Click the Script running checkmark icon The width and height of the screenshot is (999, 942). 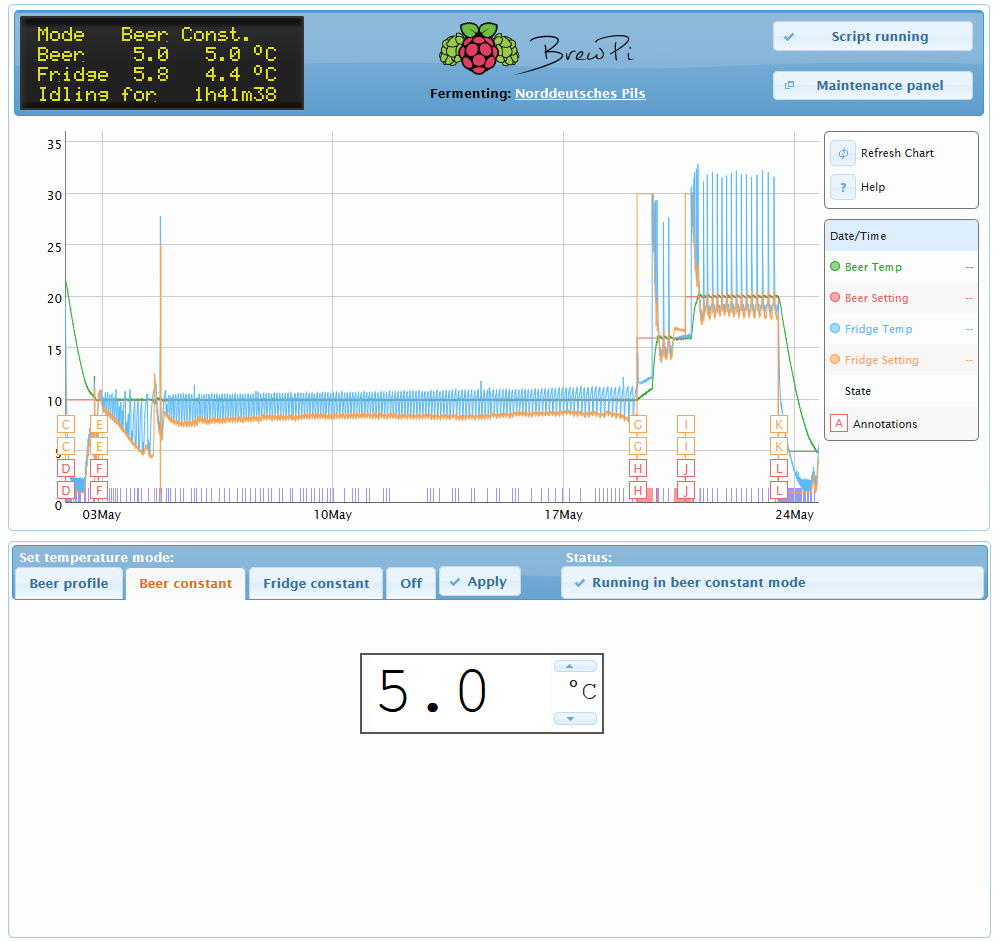789,37
